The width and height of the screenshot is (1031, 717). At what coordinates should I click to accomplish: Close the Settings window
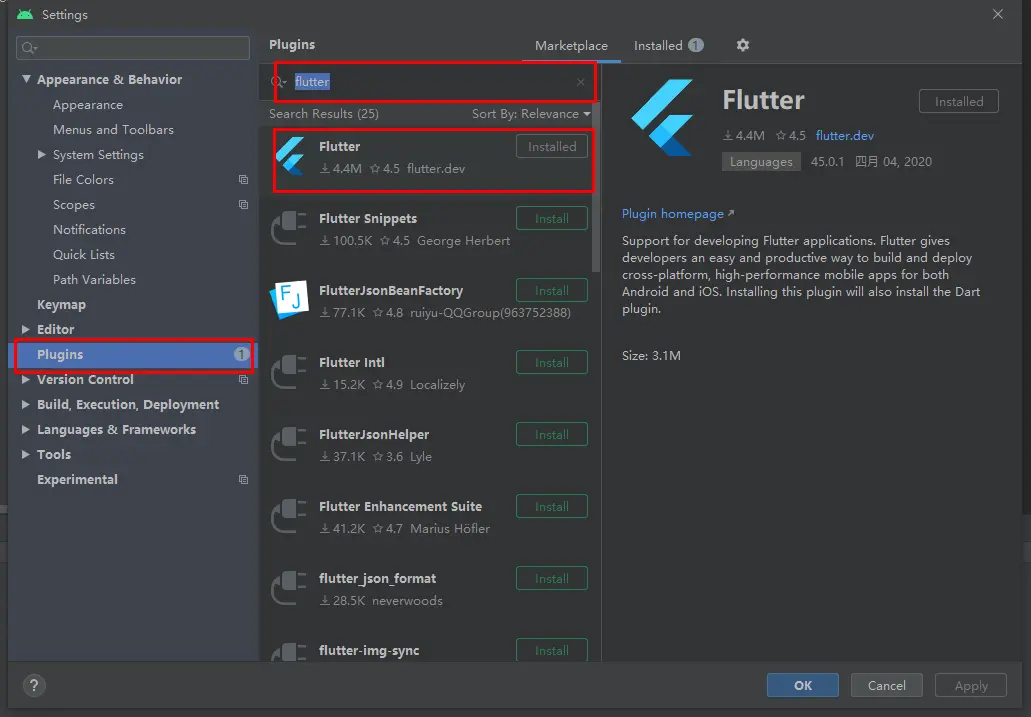[997, 14]
